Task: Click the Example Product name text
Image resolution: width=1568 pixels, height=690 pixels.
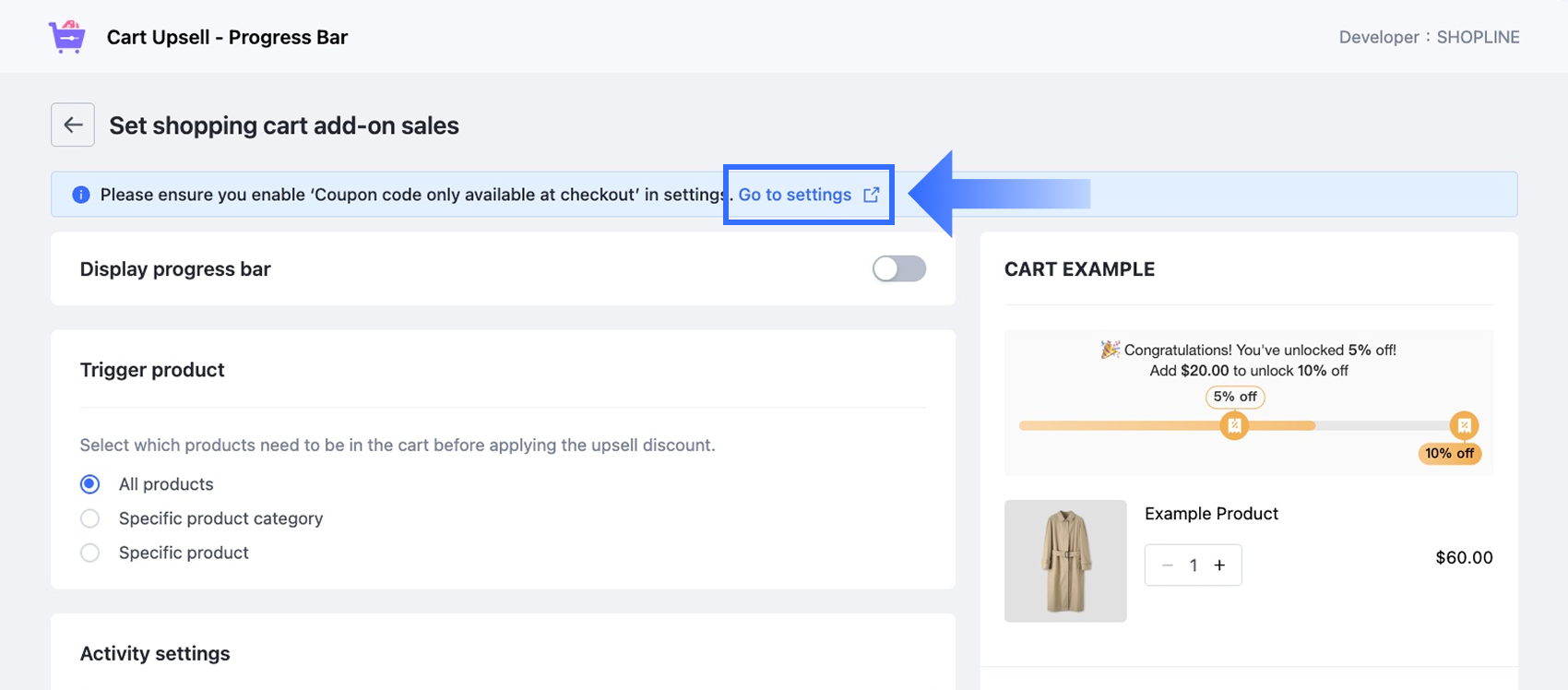Action: [1211, 514]
